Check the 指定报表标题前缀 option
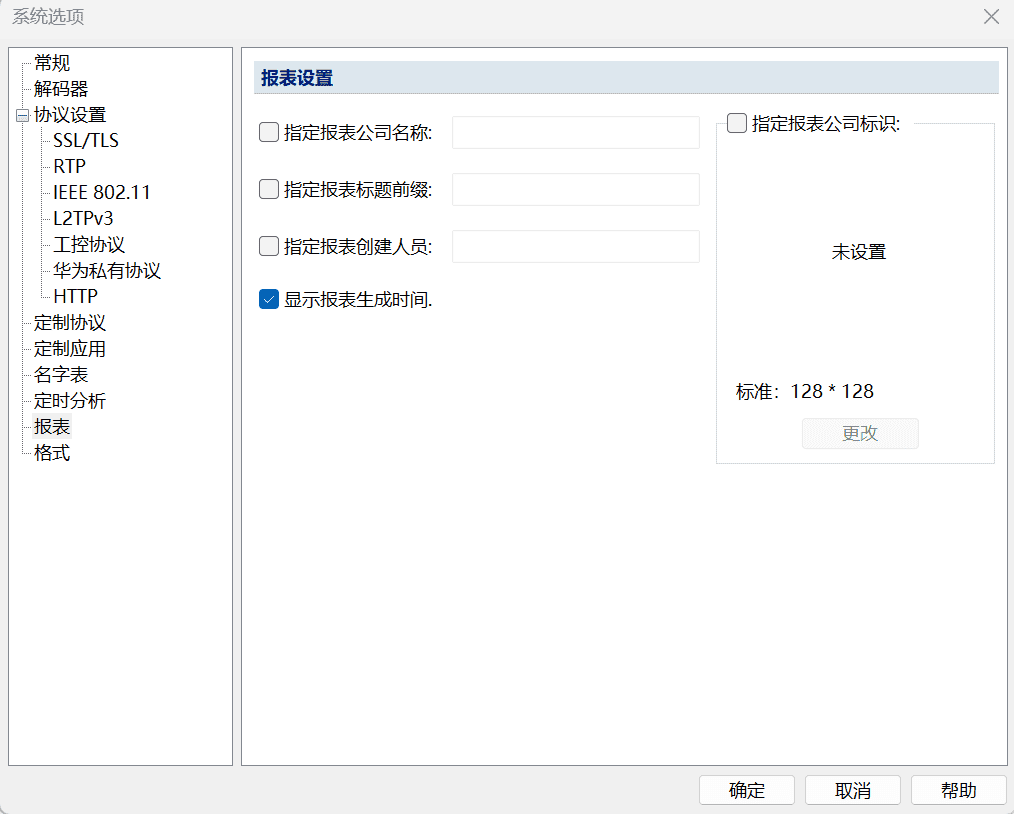Image resolution: width=1014 pixels, height=814 pixels. 269,189
